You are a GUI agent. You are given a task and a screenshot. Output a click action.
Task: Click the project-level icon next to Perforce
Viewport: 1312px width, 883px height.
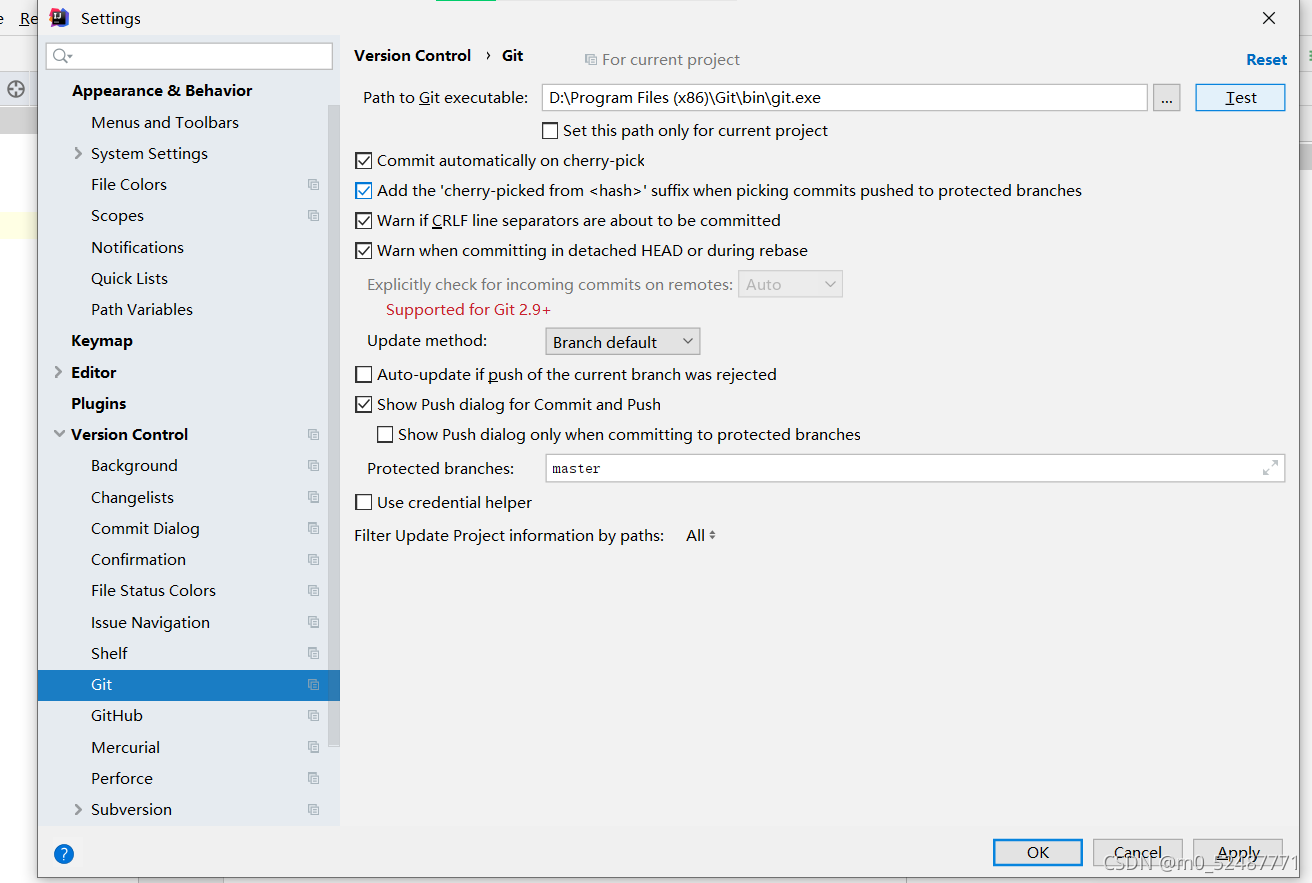click(x=314, y=778)
